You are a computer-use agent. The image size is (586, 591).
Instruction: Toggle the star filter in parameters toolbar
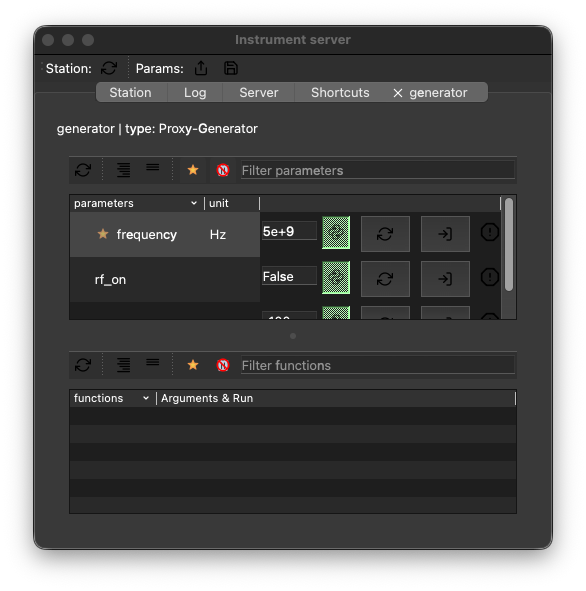(193, 170)
